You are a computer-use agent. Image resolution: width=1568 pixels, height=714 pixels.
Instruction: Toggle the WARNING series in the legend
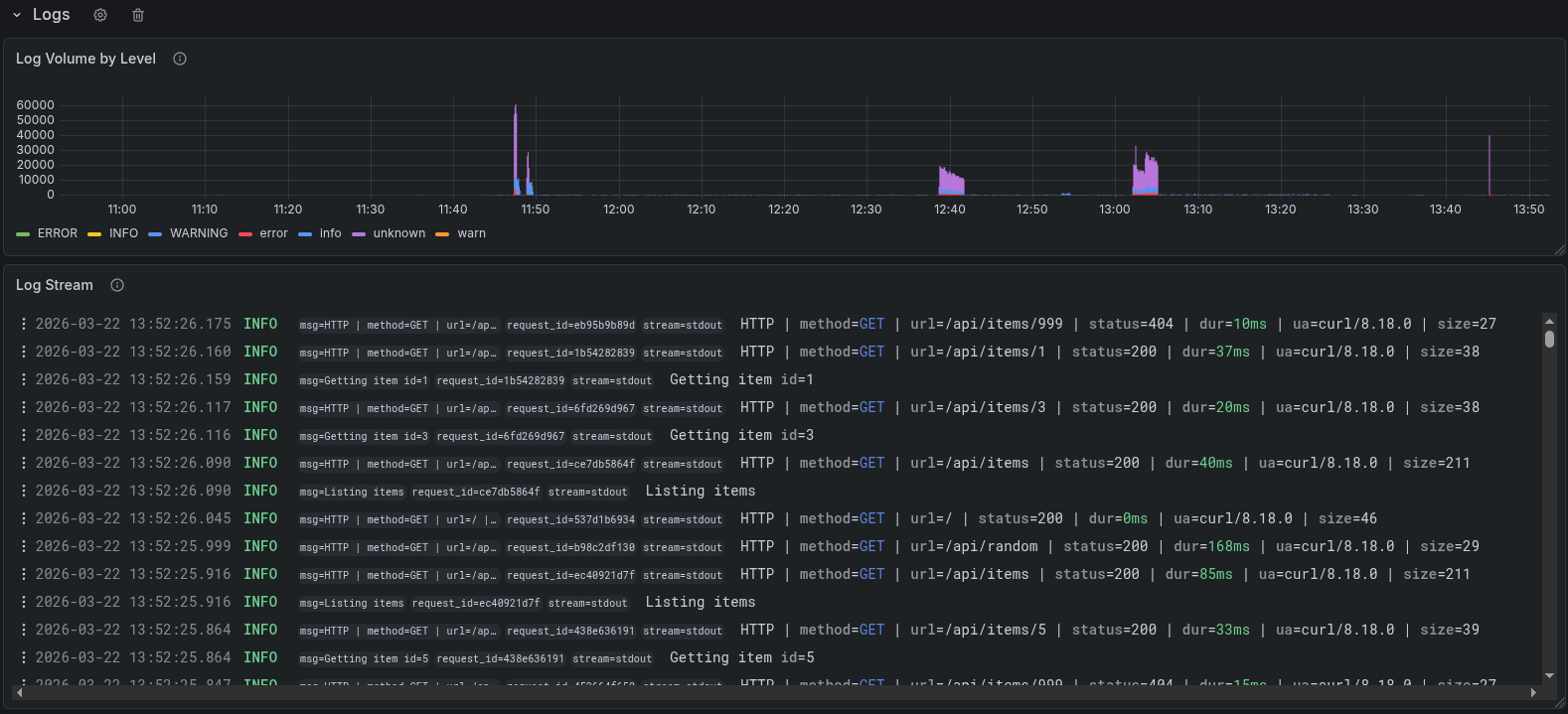click(x=198, y=233)
